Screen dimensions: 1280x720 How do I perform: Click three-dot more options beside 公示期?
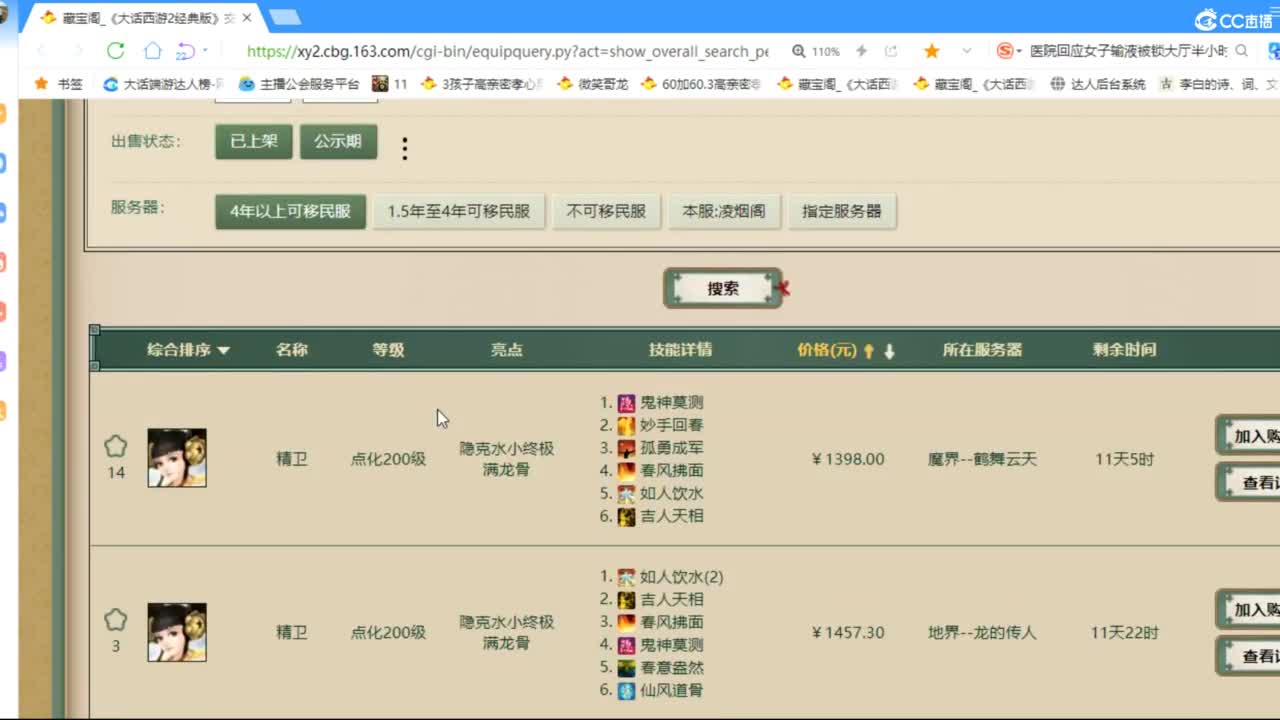(x=404, y=149)
